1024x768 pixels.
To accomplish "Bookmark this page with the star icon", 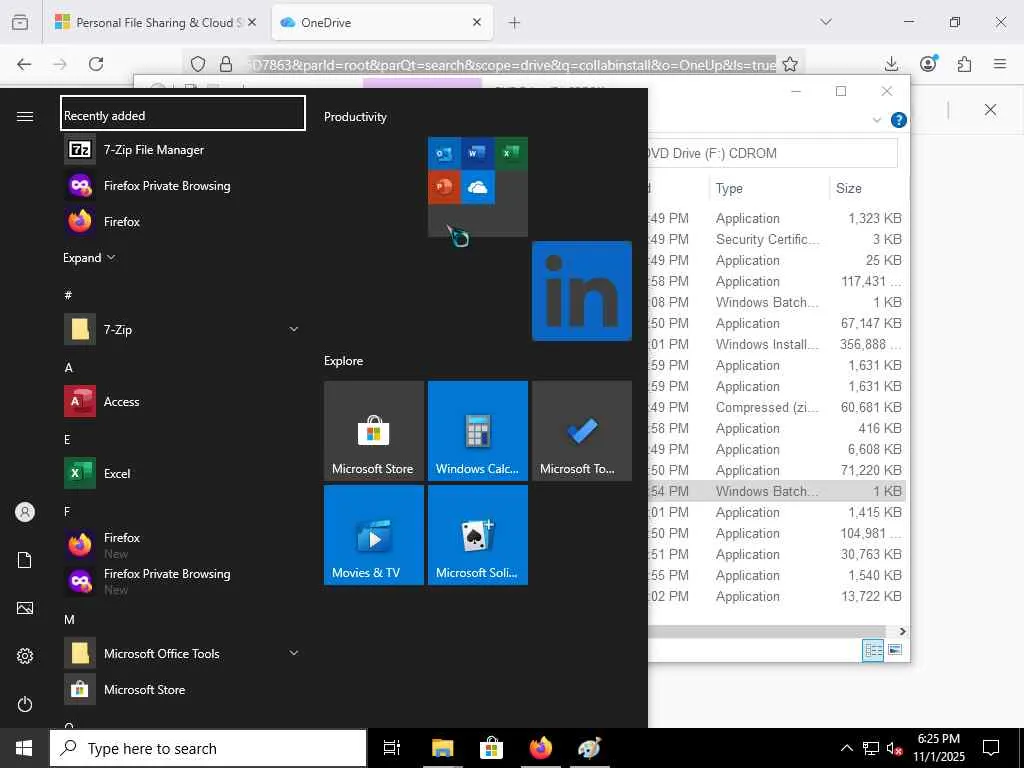I will [790, 64].
